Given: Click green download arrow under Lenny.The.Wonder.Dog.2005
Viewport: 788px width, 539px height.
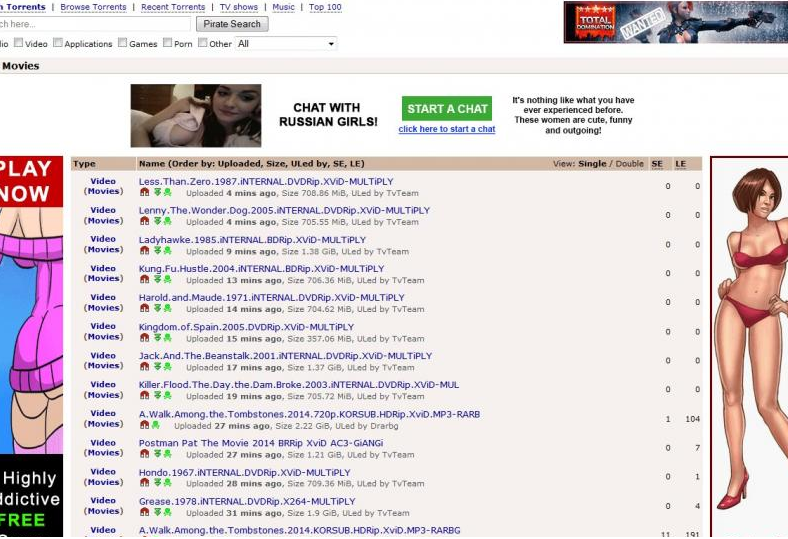Looking at the screenshot, I should click(156, 222).
